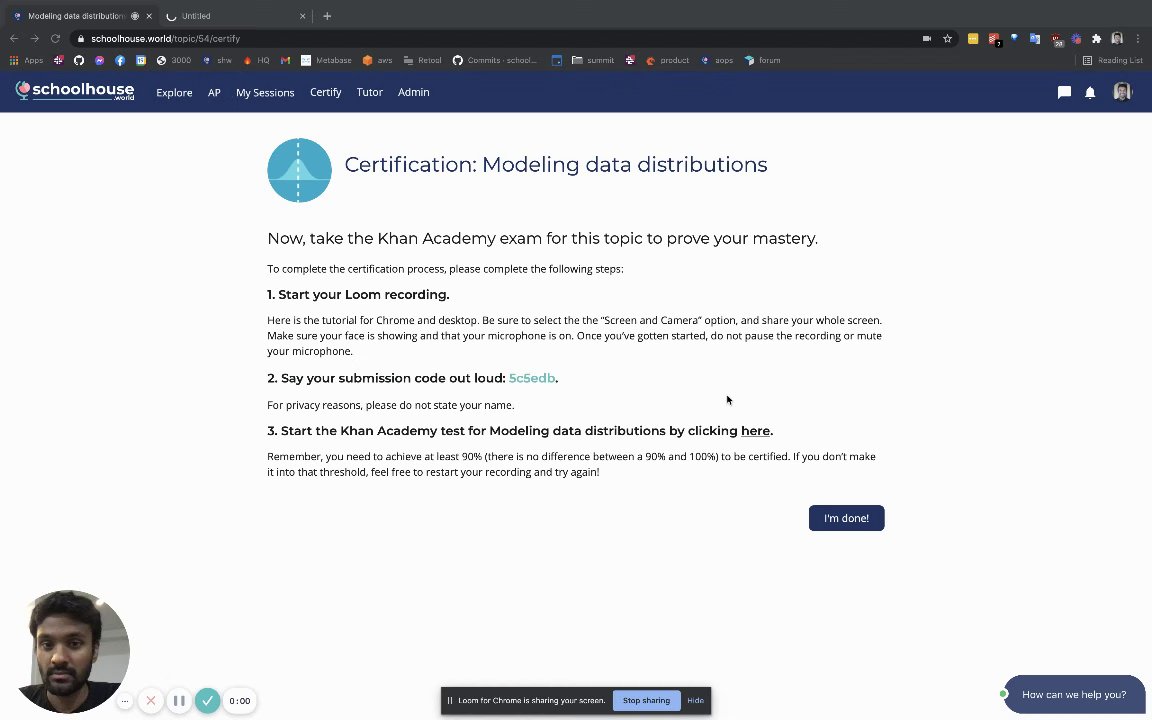Image resolution: width=1152 pixels, height=720 pixels.
Task: Go to My Sessions
Action: click(x=265, y=93)
